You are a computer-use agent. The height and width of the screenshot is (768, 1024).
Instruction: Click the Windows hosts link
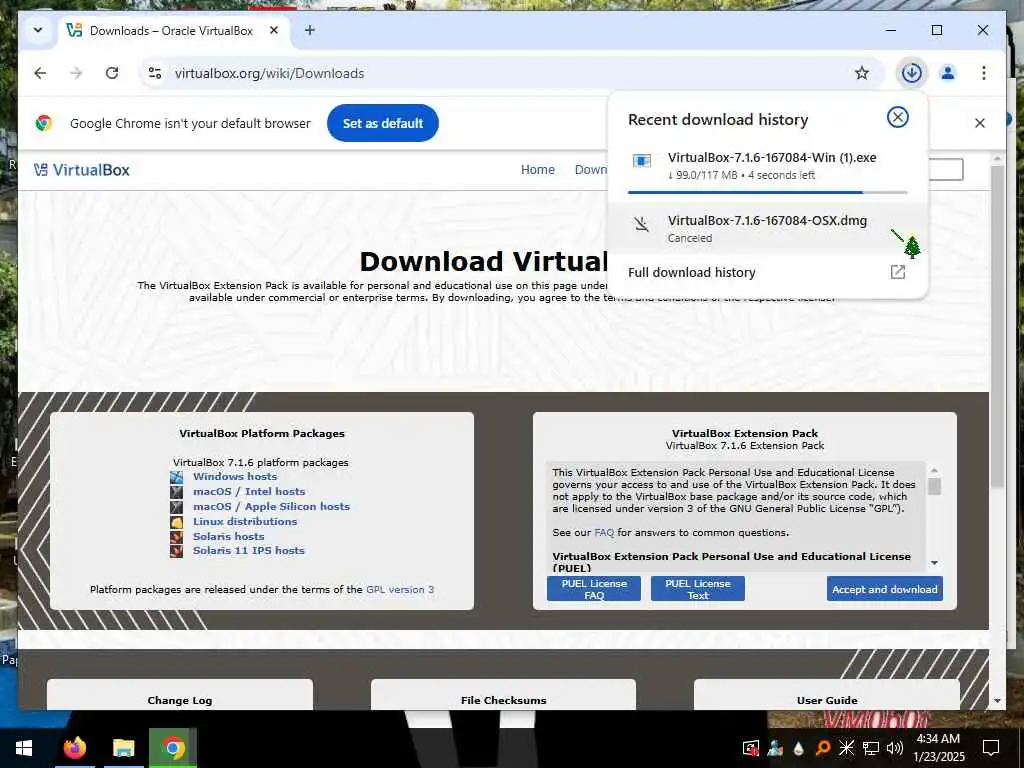[x=235, y=477]
